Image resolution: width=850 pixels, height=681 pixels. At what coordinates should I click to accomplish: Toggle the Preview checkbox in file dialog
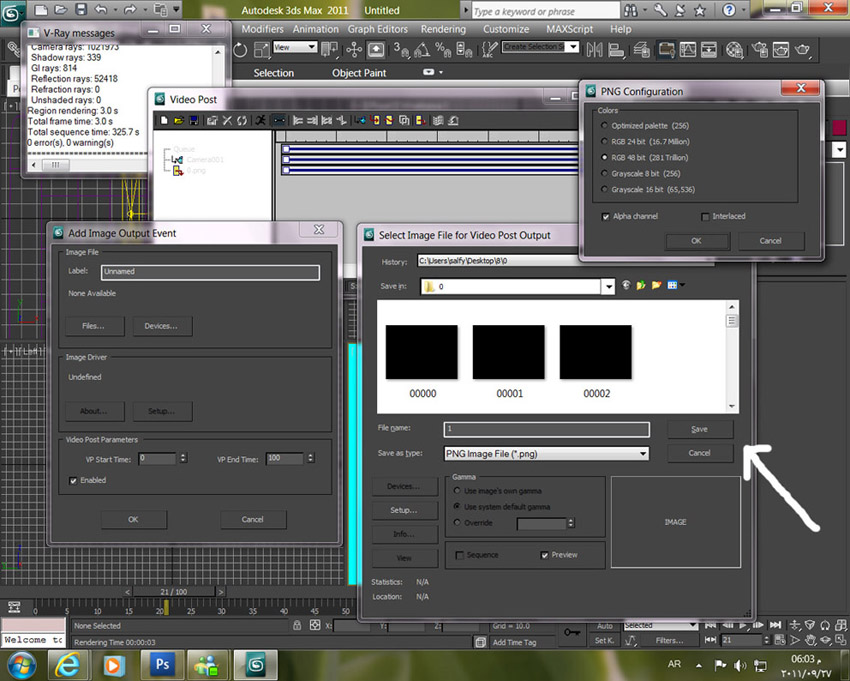(x=545, y=555)
